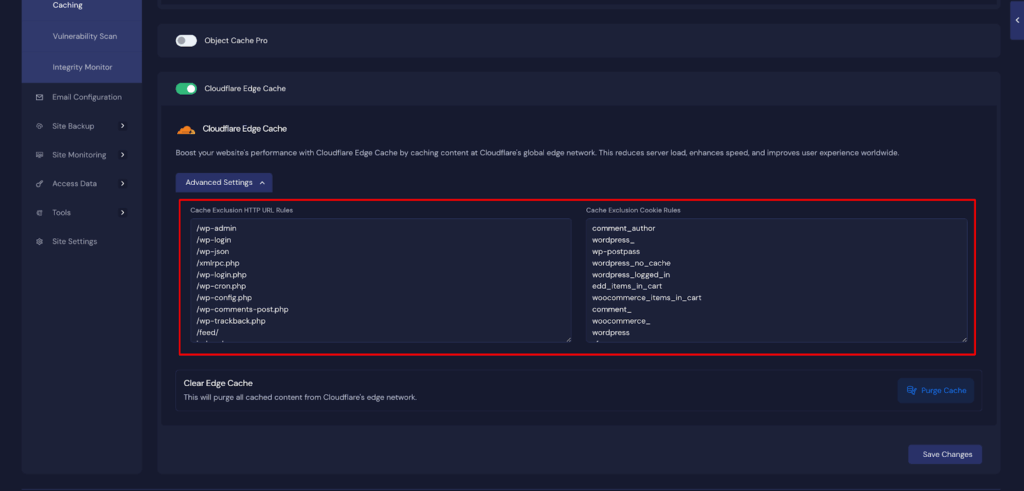This screenshot has width=1024, height=491.
Task: Click the Save Changes button
Action: tap(945, 454)
